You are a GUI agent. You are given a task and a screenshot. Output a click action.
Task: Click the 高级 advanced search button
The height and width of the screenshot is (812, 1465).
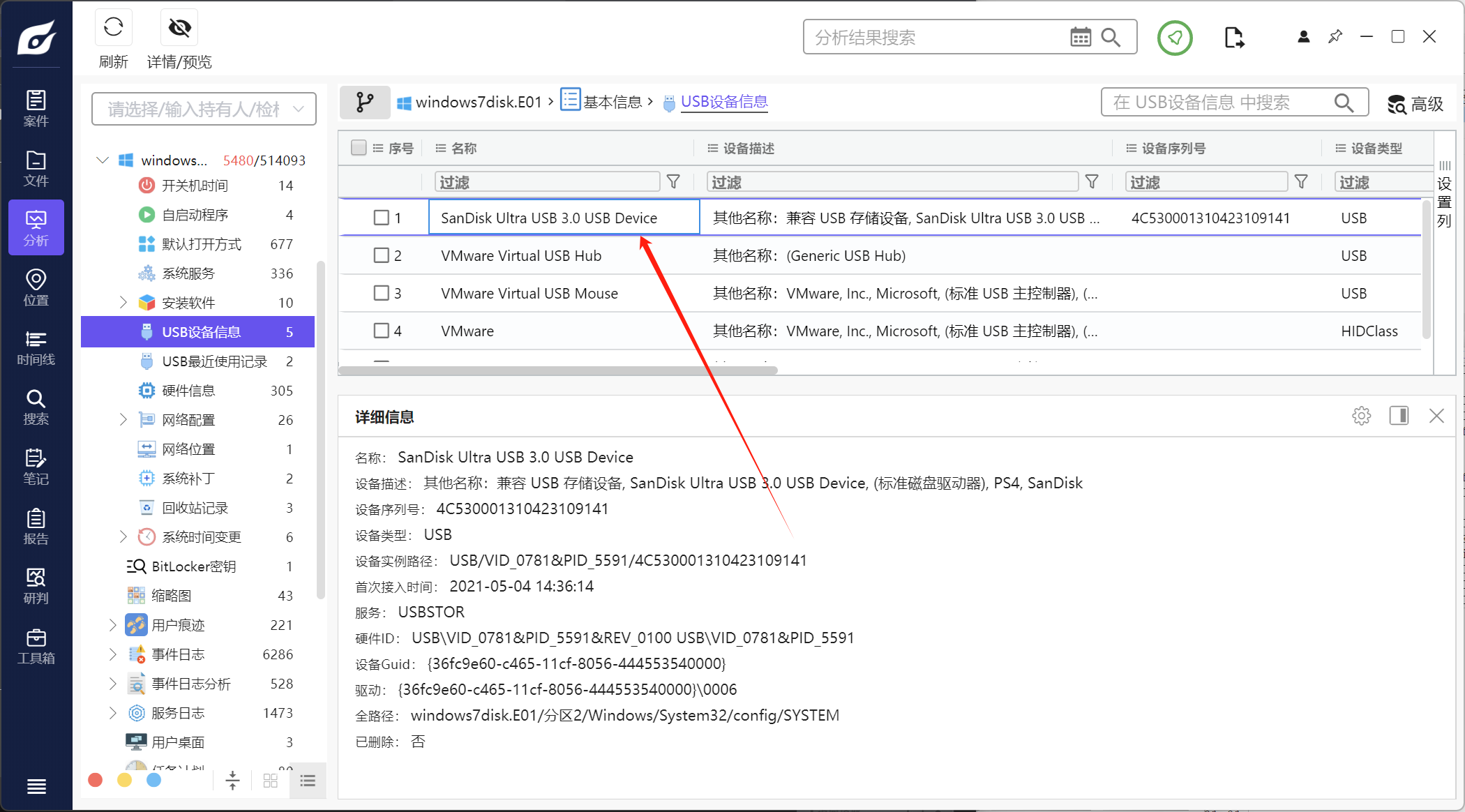coord(1415,104)
